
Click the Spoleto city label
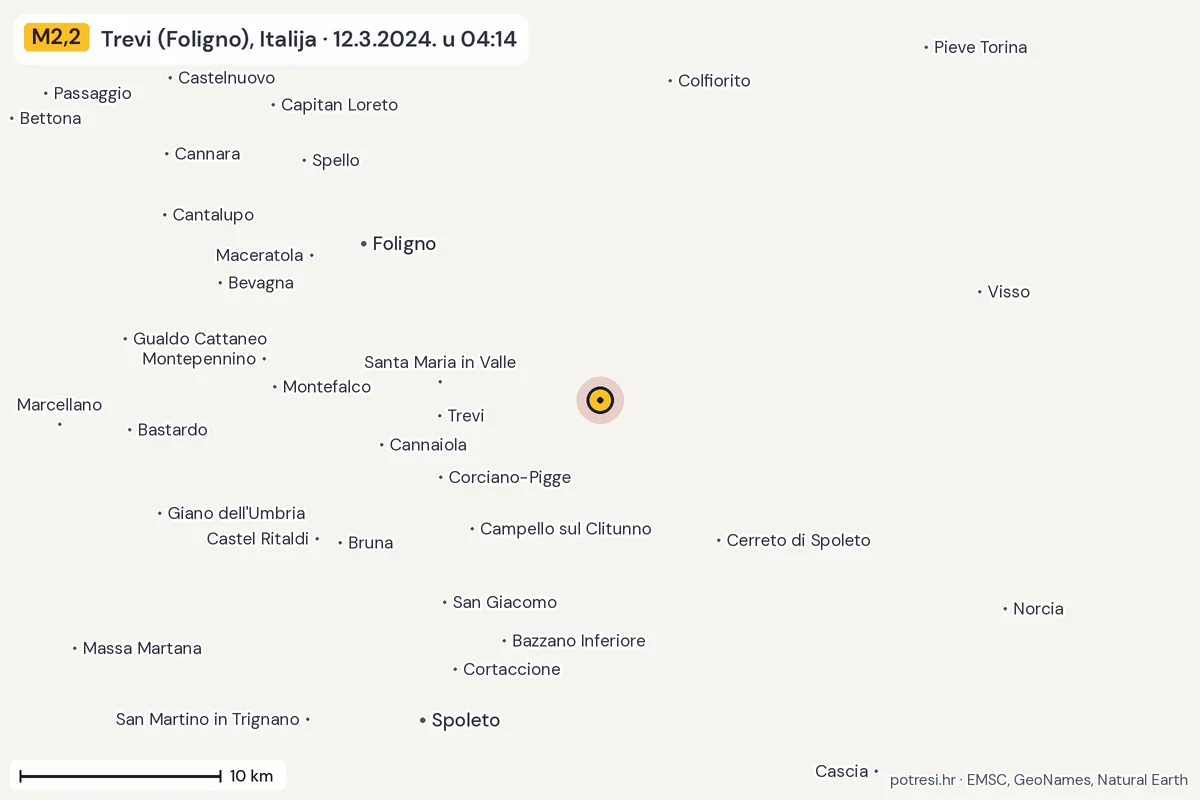pyautogui.click(x=465, y=720)
